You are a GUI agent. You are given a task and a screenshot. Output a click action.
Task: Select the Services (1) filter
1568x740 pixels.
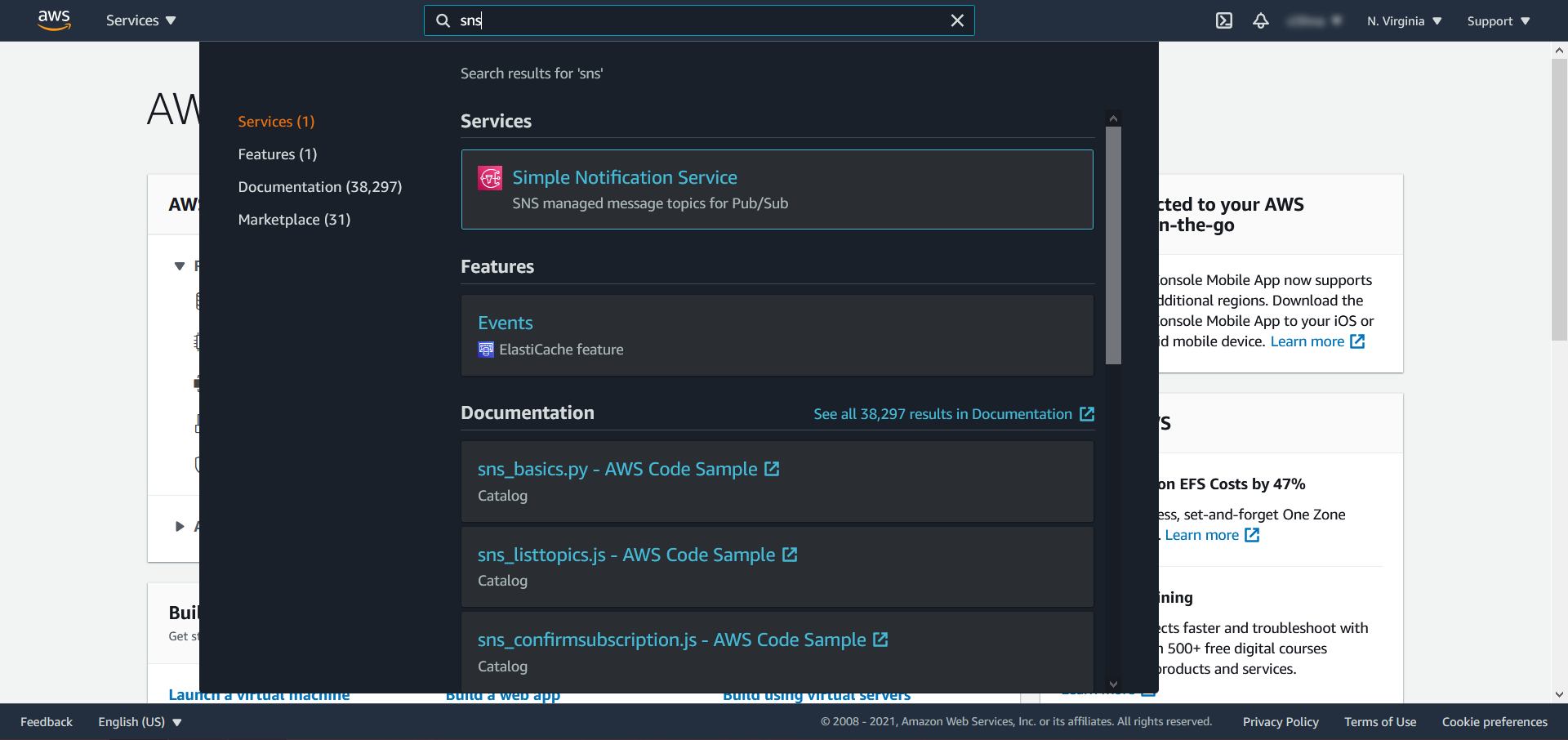tap(276, 121)
